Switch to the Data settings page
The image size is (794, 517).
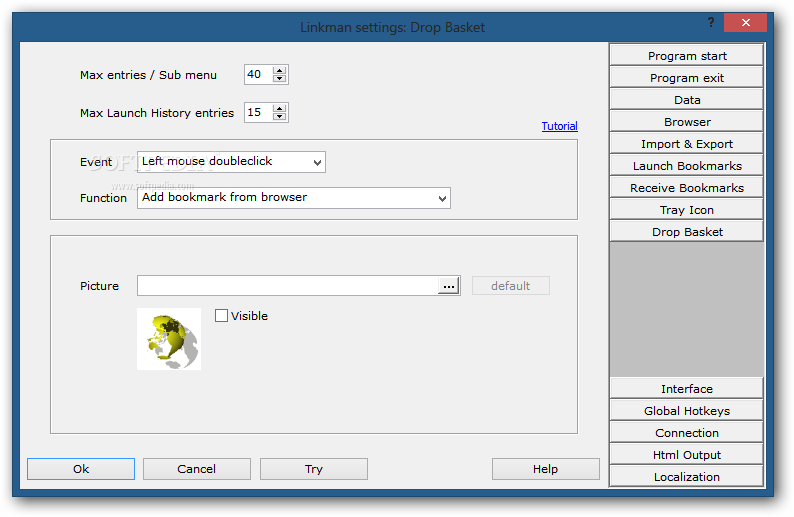coord(686,100)
